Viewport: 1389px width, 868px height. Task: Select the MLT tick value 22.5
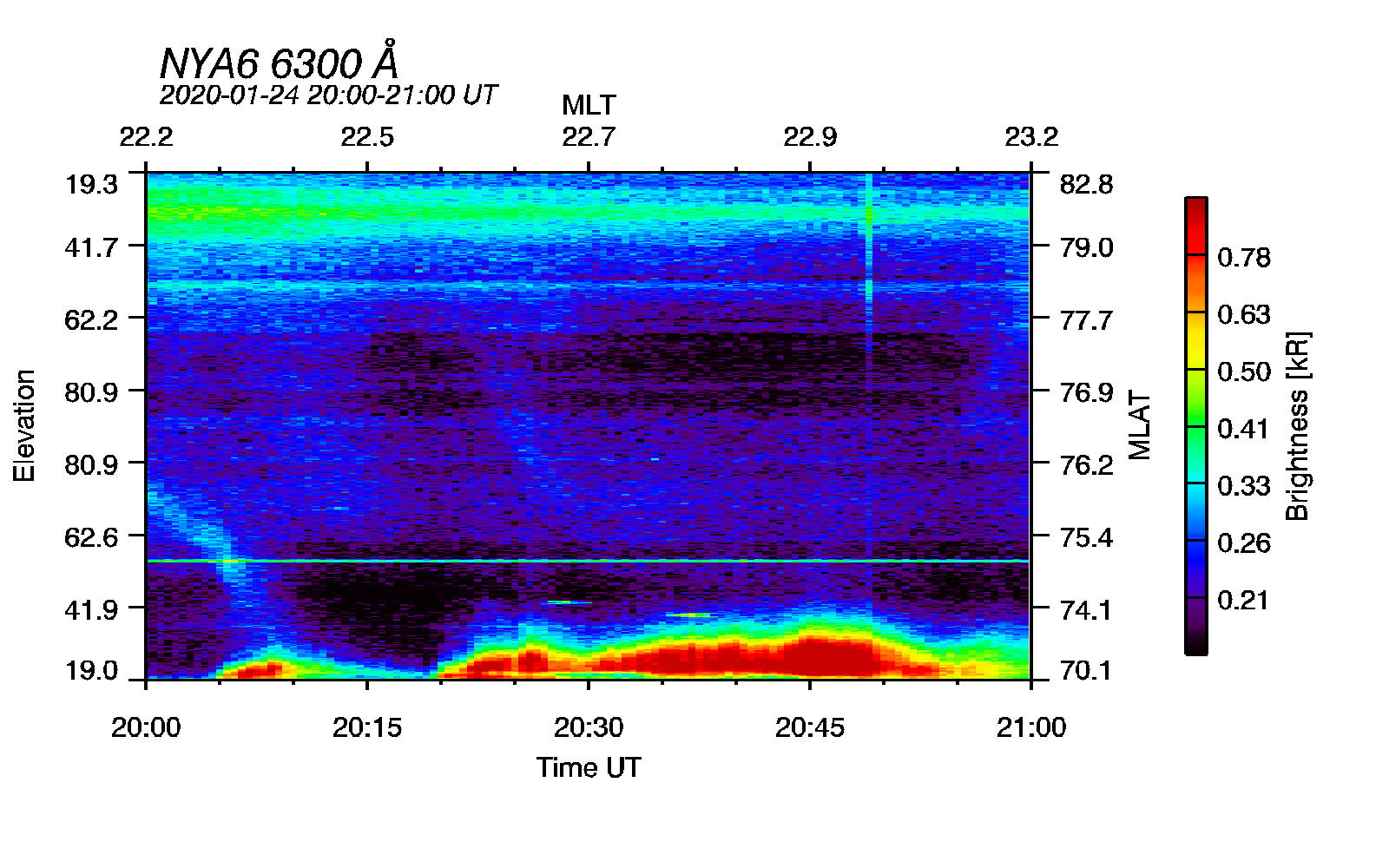point(367,137)
